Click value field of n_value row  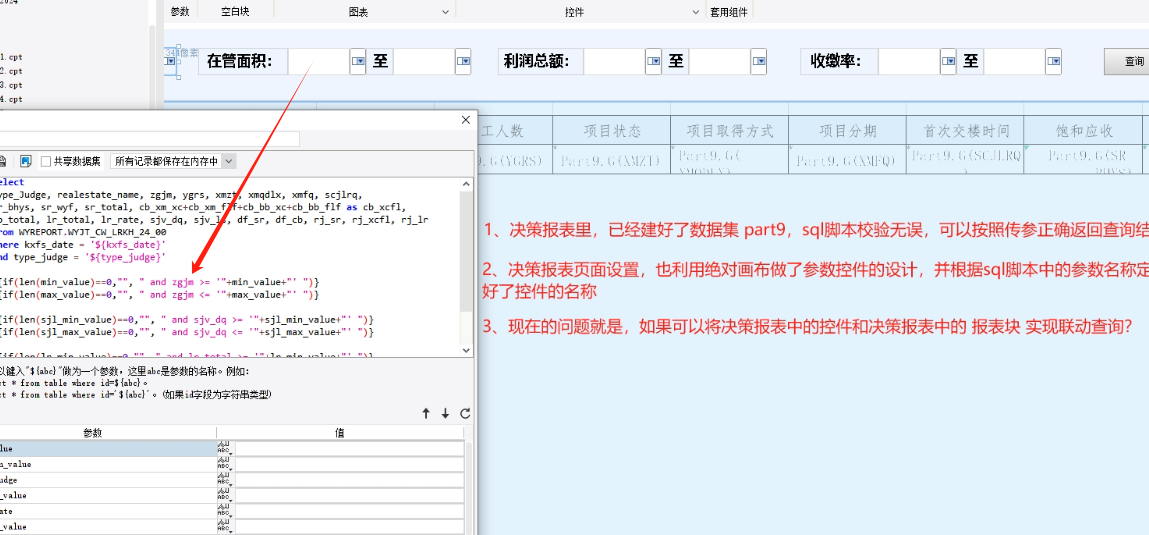coord(349,465)
